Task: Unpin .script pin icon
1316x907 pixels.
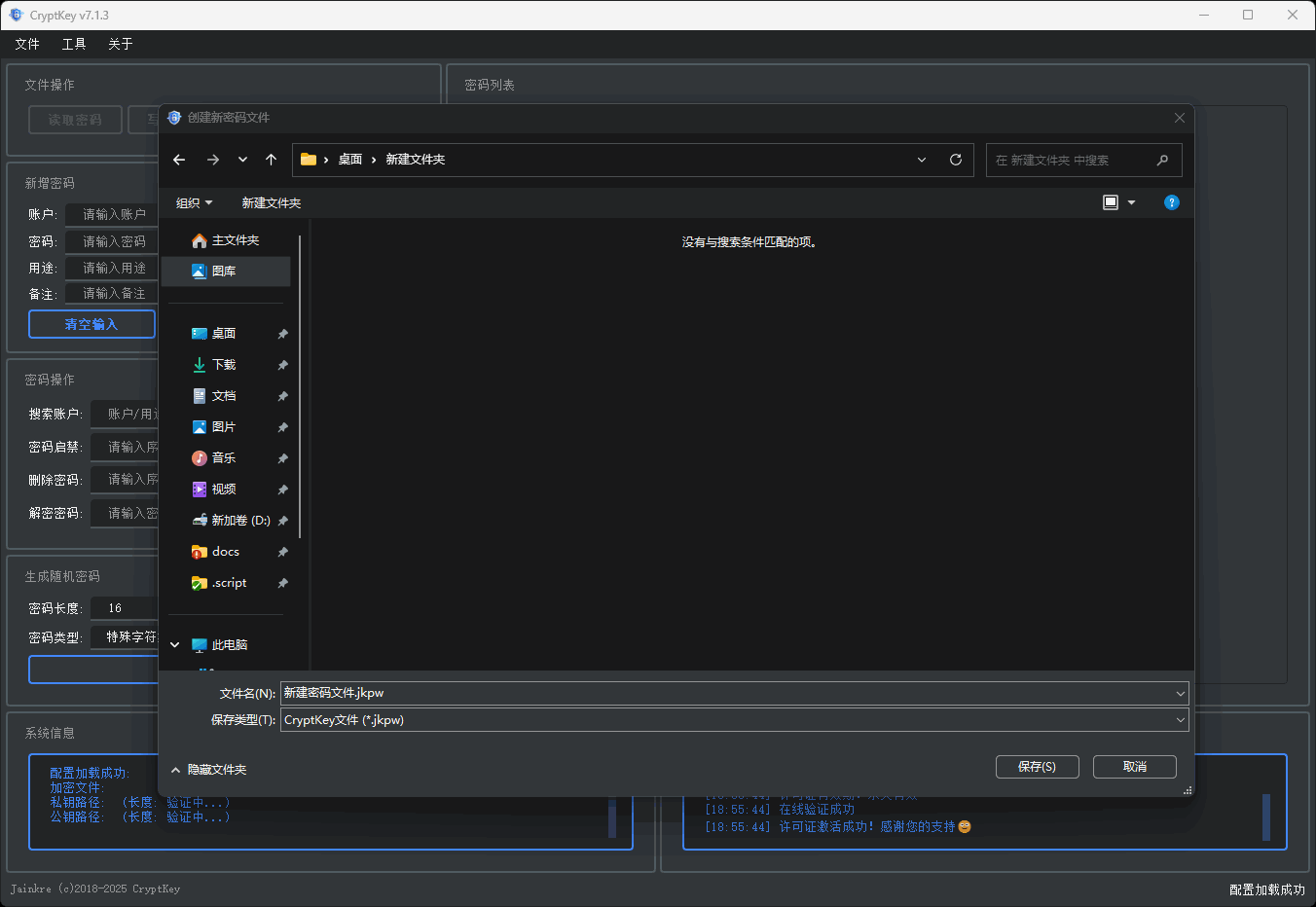Action: click(282, 583)
